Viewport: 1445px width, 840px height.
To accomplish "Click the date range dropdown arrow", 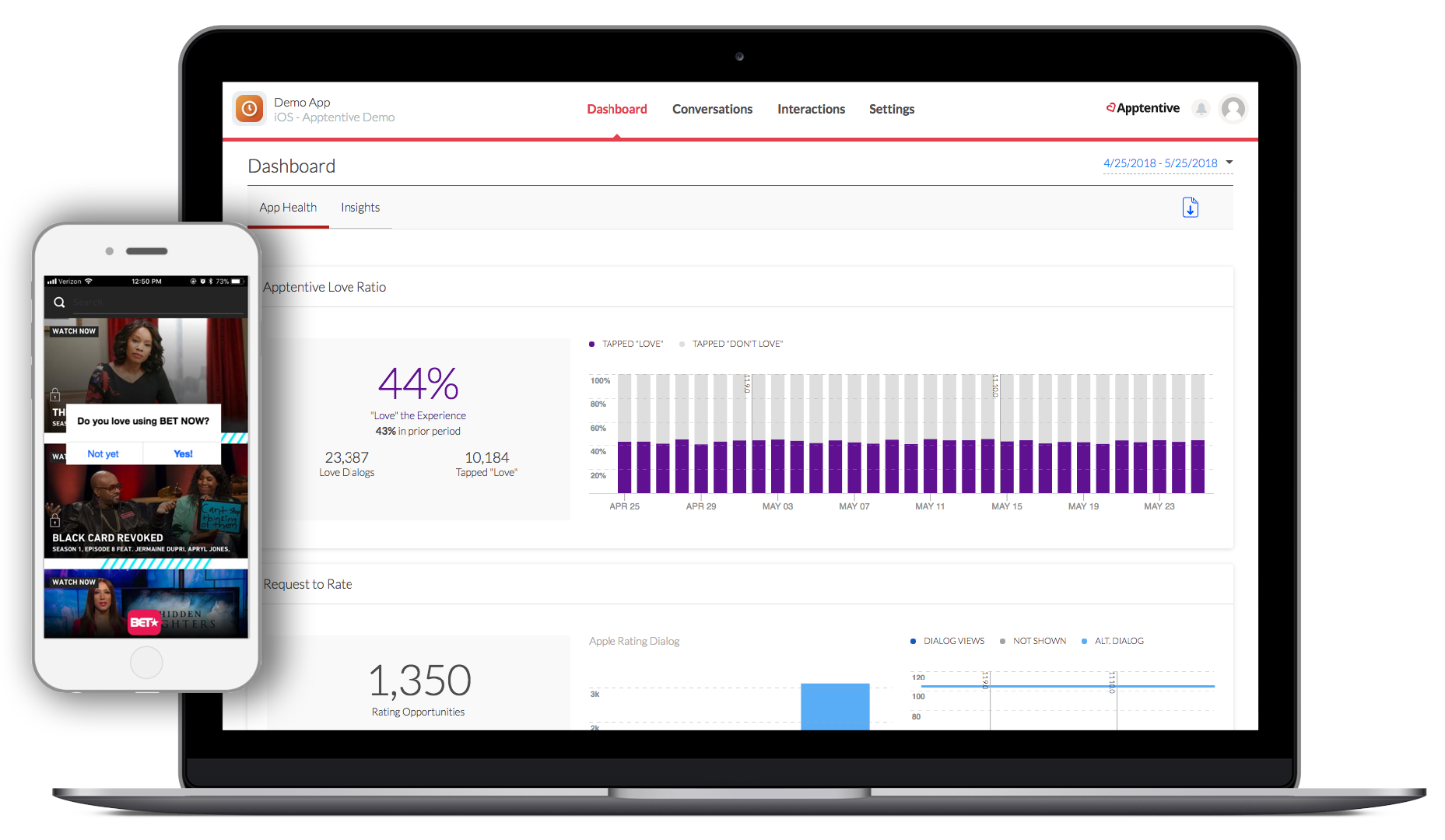I will click(x=1229, y=163).
